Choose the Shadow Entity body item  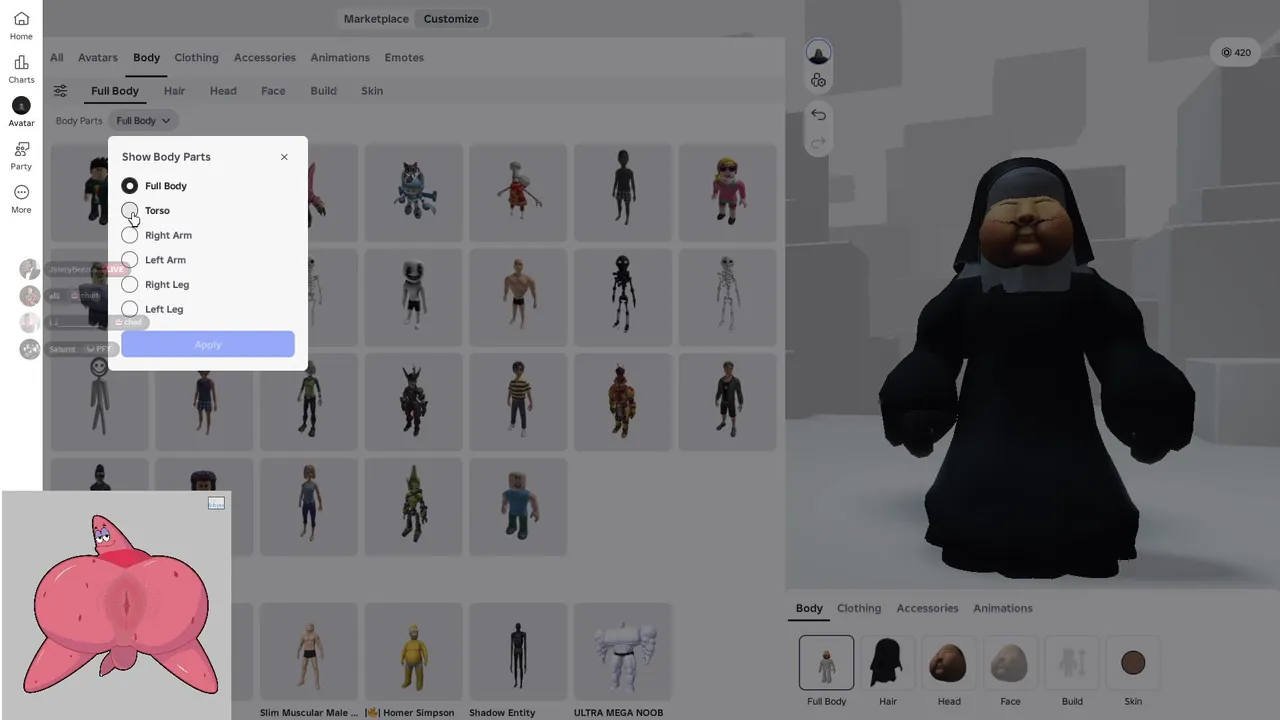(517, 654)
